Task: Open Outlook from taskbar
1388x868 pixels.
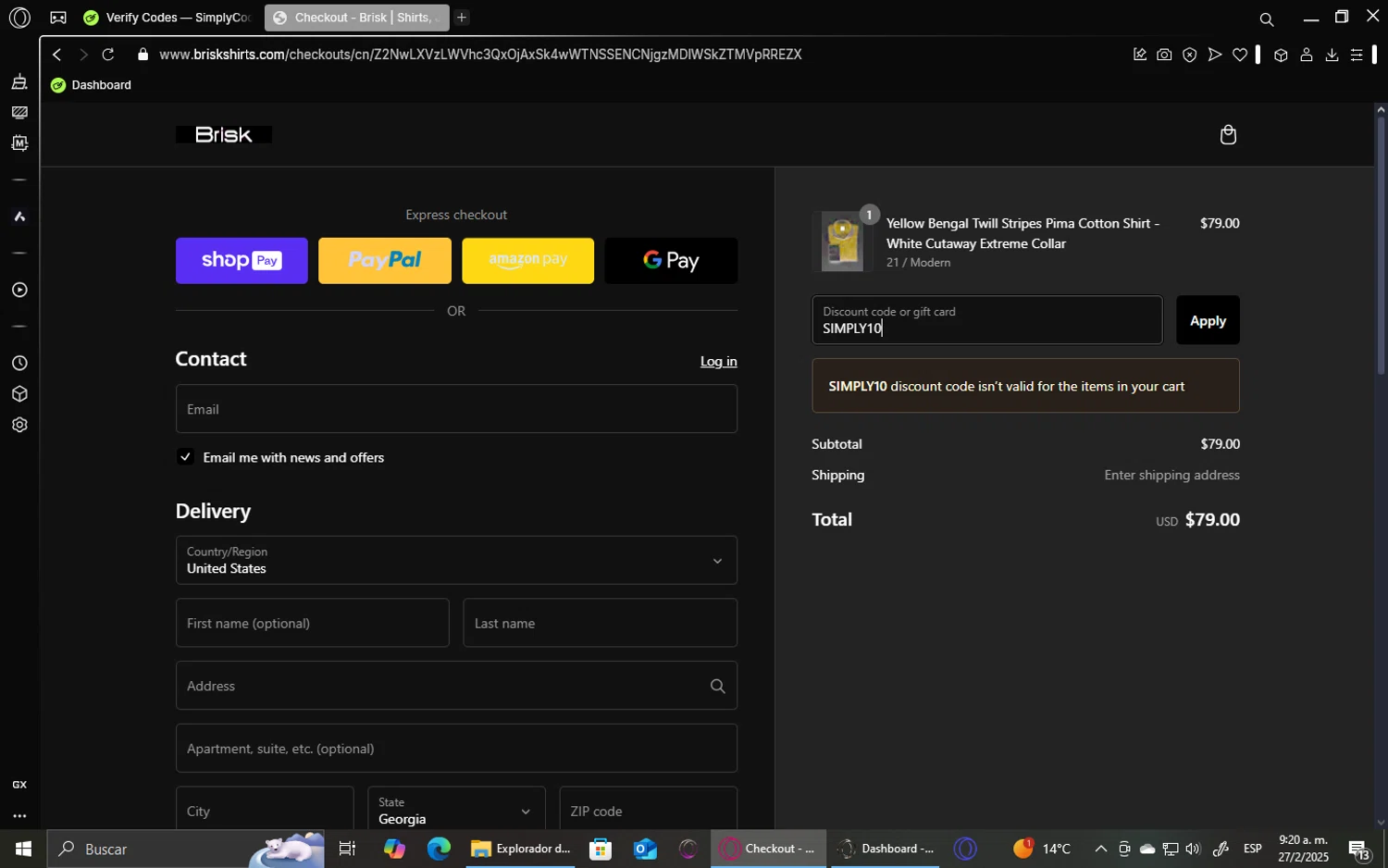Action: pos(645,849)
